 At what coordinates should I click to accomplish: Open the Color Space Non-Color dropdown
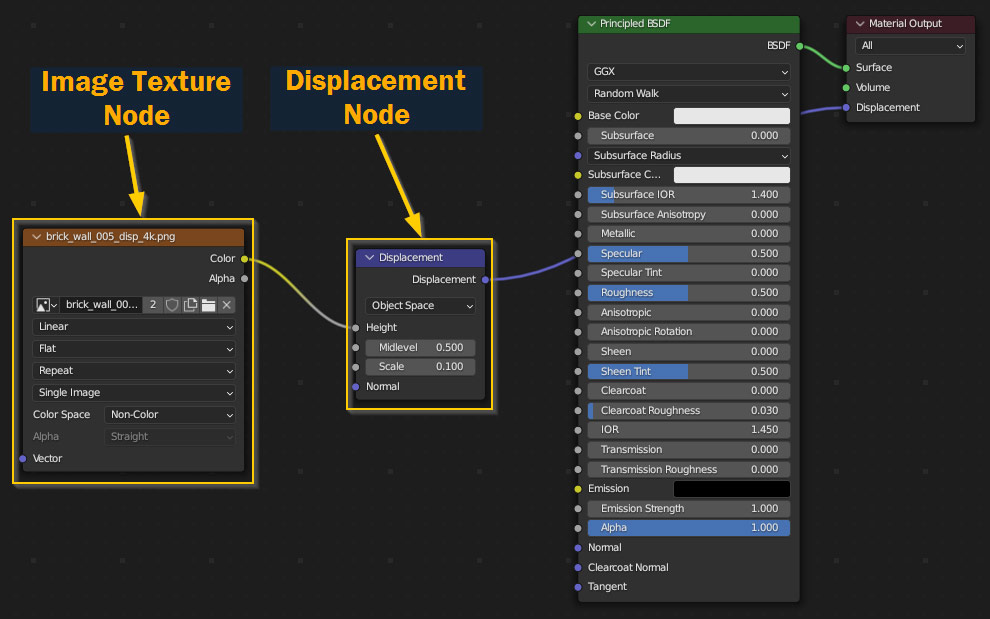point(170,414)
